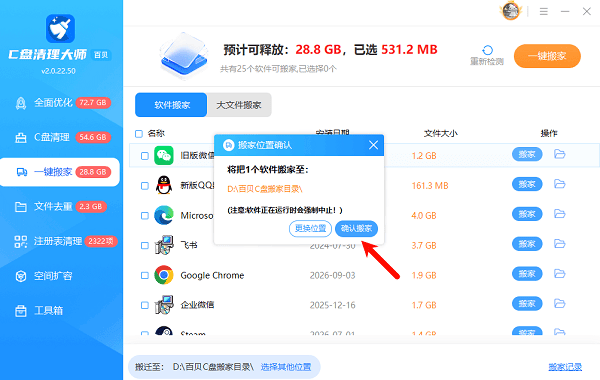Select 一键搬家 in the sidebar
This screenshot has height=380, width=600.
[60, 172]
